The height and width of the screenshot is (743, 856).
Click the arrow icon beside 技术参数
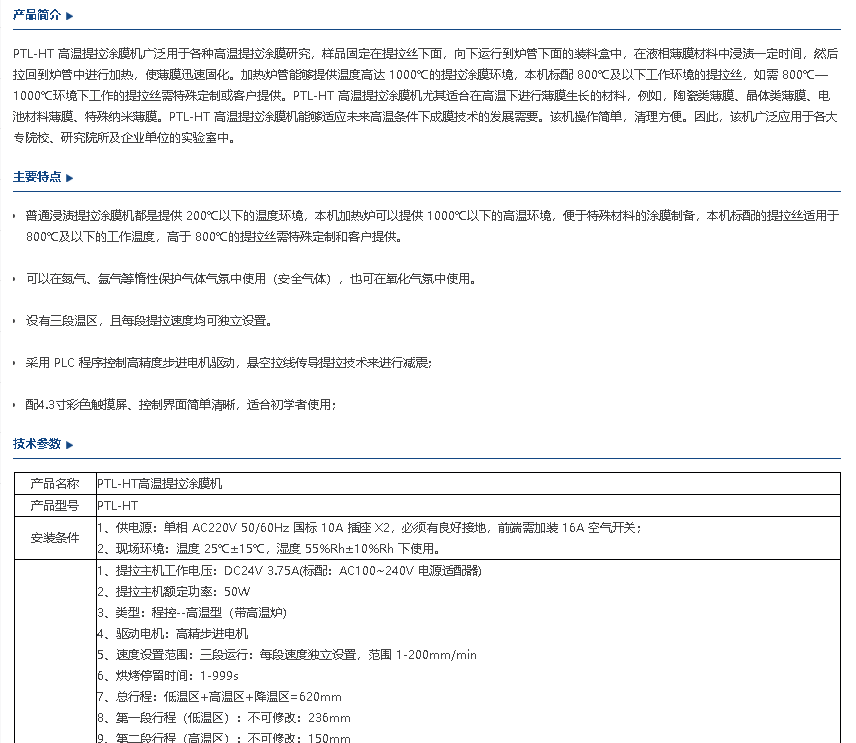pos(70,445)
